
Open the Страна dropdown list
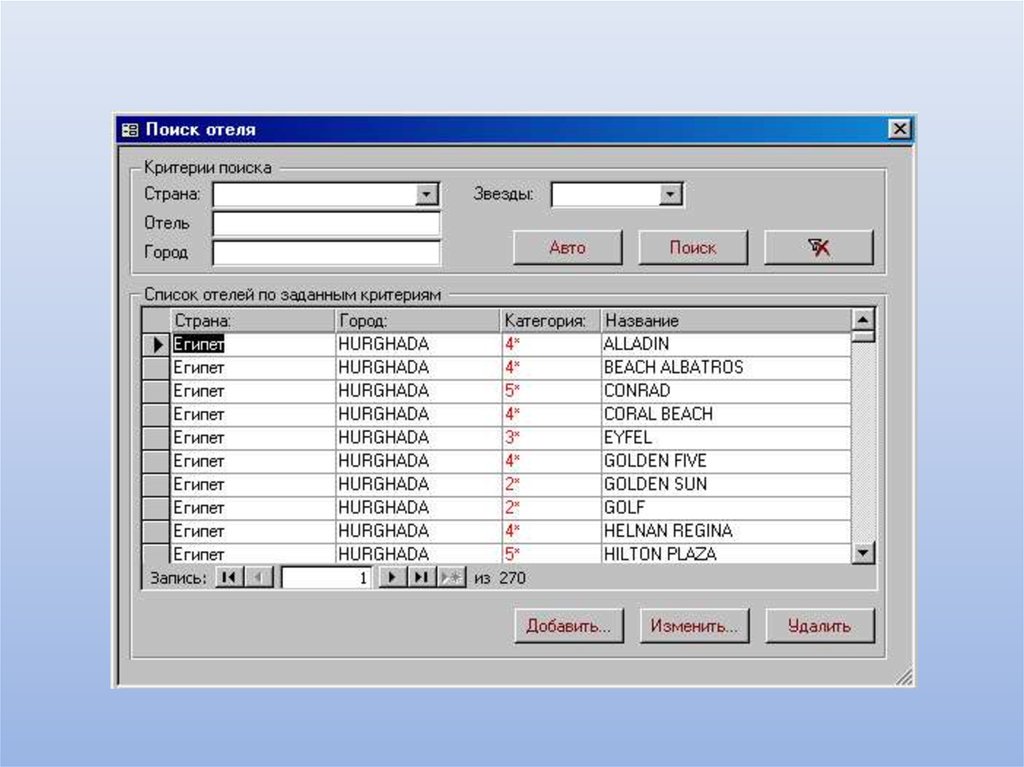coord(428,195)
